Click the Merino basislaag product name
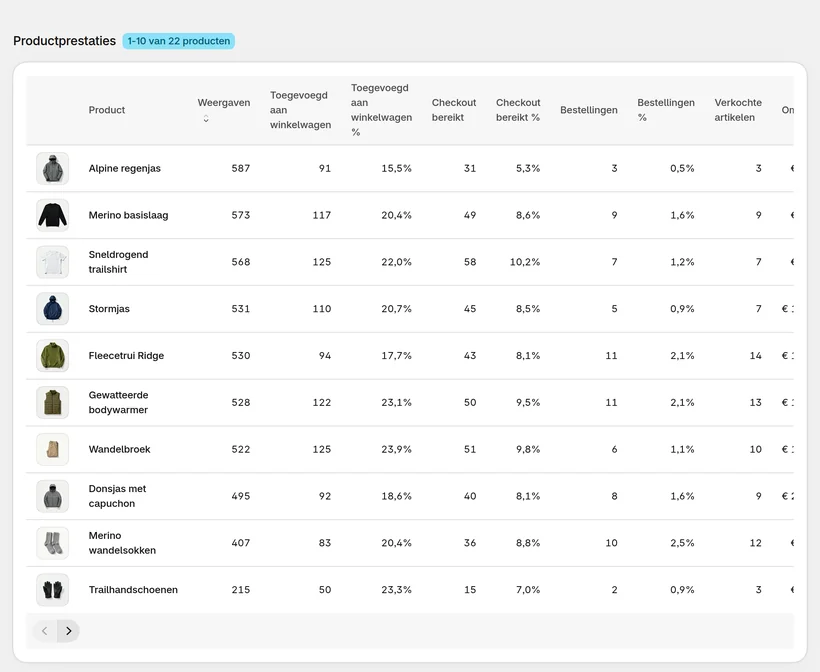Screen dimensions: 820x672 point(128,215)
